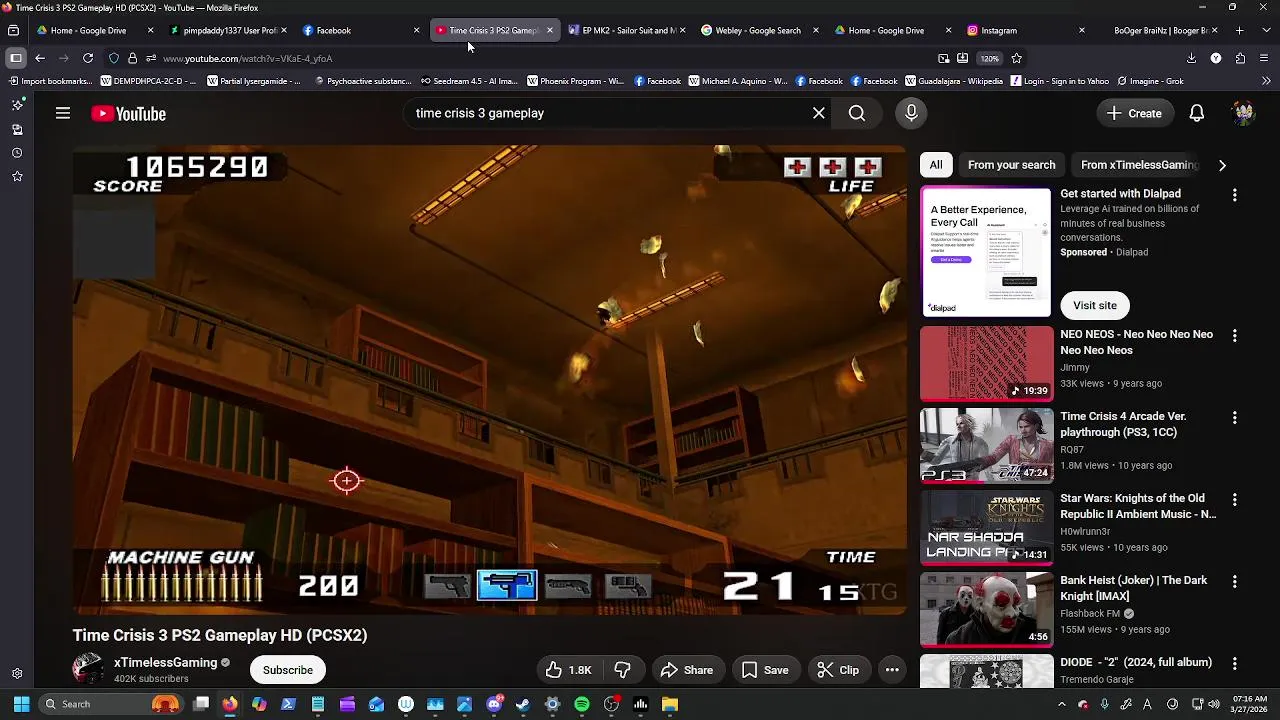Select the From your search chip
This screenshot has height=720, width=1280.
(x=1011, y=165)
